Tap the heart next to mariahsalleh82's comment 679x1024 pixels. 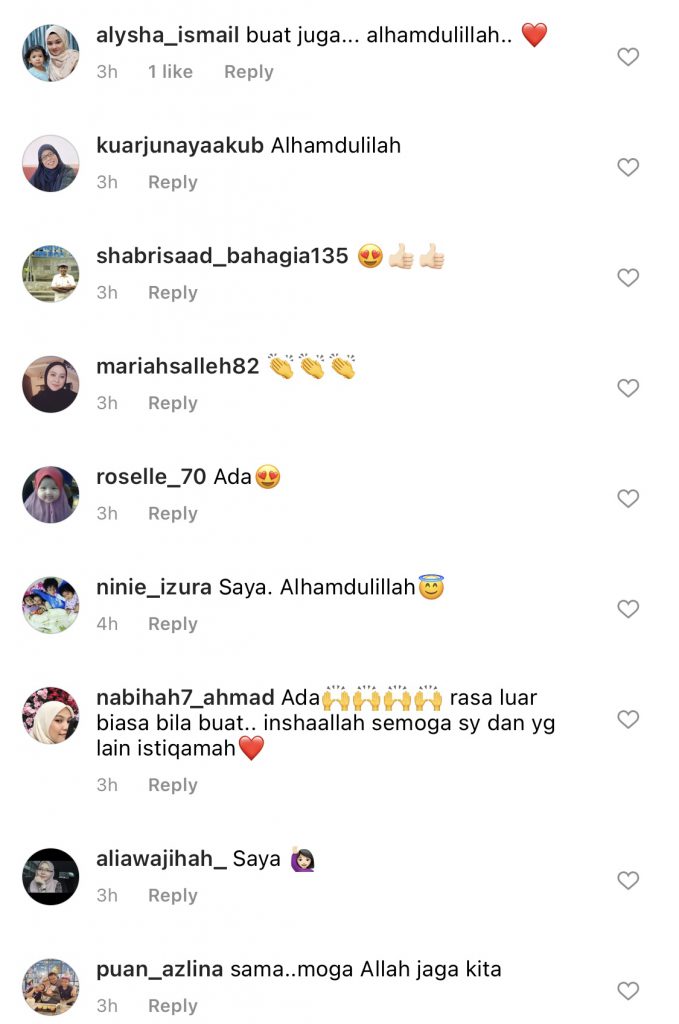(x=627, y=388)
